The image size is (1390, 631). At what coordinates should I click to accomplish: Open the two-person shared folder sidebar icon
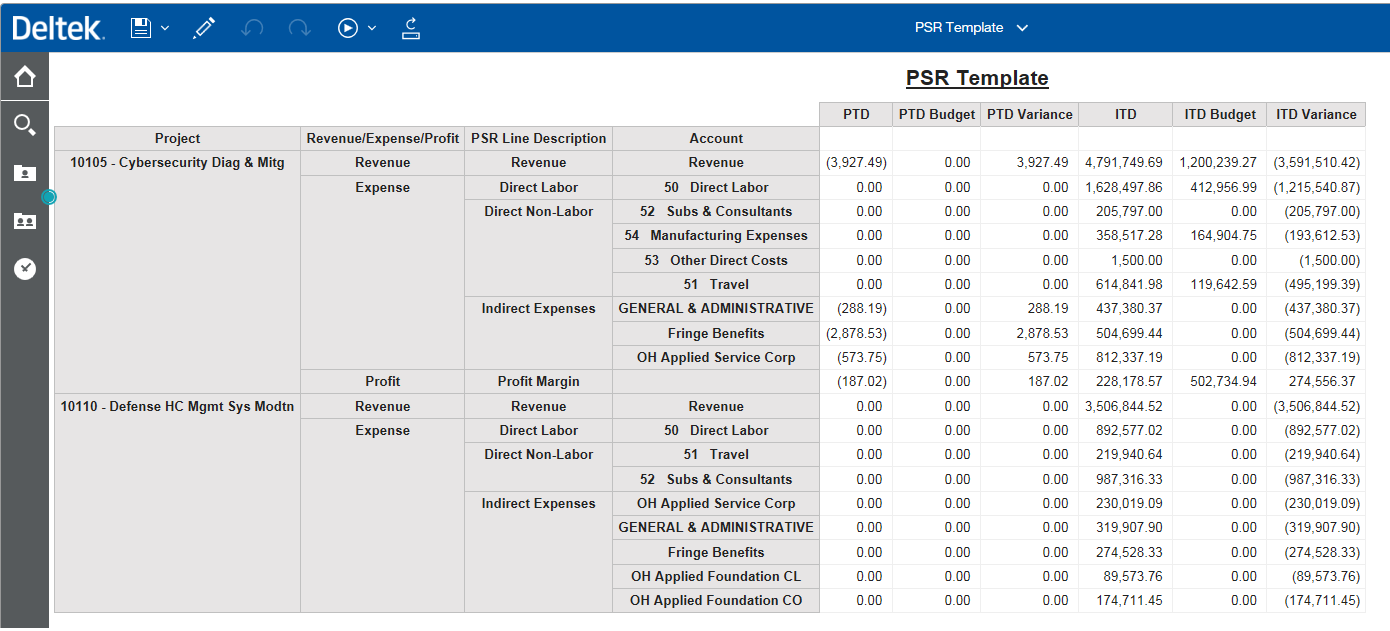point(25,221)
